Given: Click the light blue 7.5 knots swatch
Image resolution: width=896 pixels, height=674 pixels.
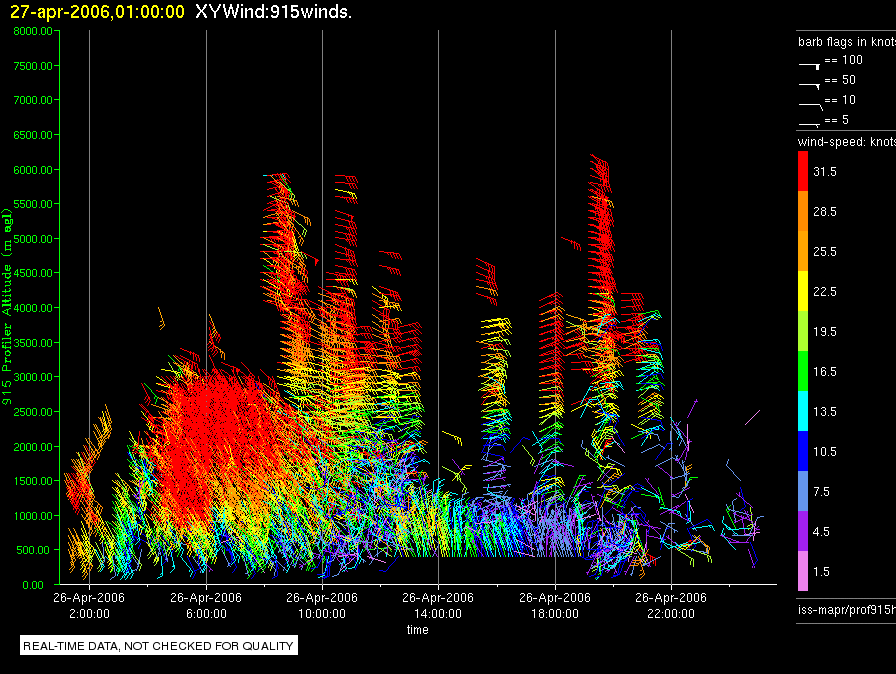Looking at the screenshot, I should point(803,491).
